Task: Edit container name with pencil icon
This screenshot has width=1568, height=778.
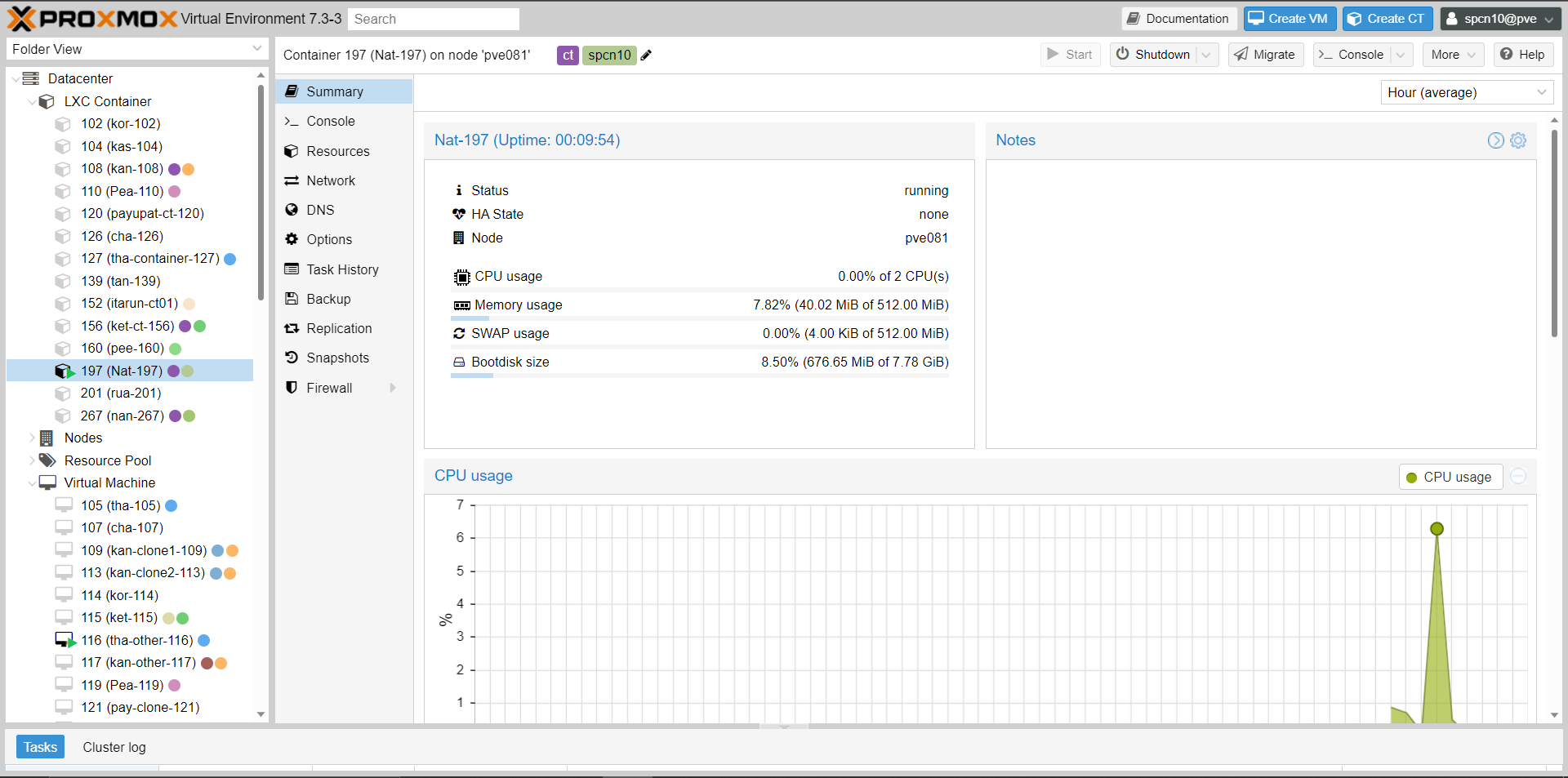Action: click(x=646, y=55)
